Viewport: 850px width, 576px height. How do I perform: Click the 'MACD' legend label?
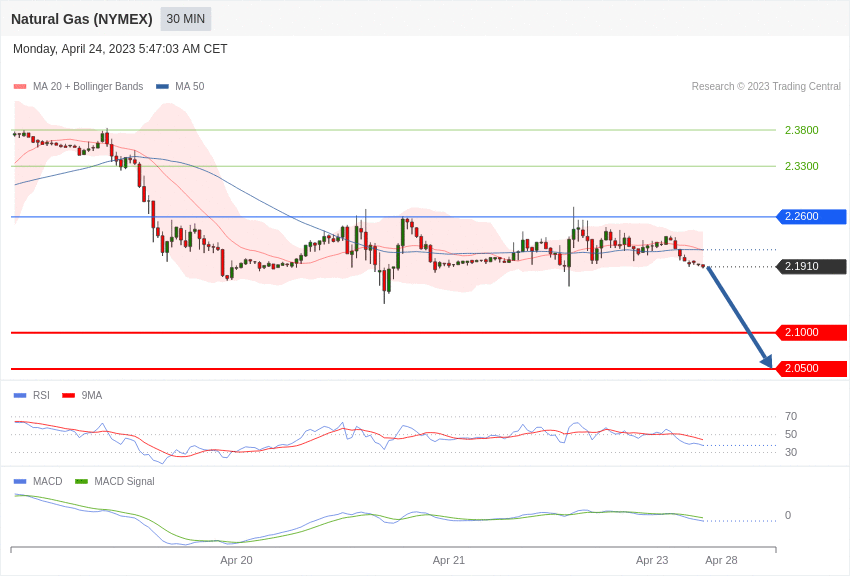[x=48, y=481]
